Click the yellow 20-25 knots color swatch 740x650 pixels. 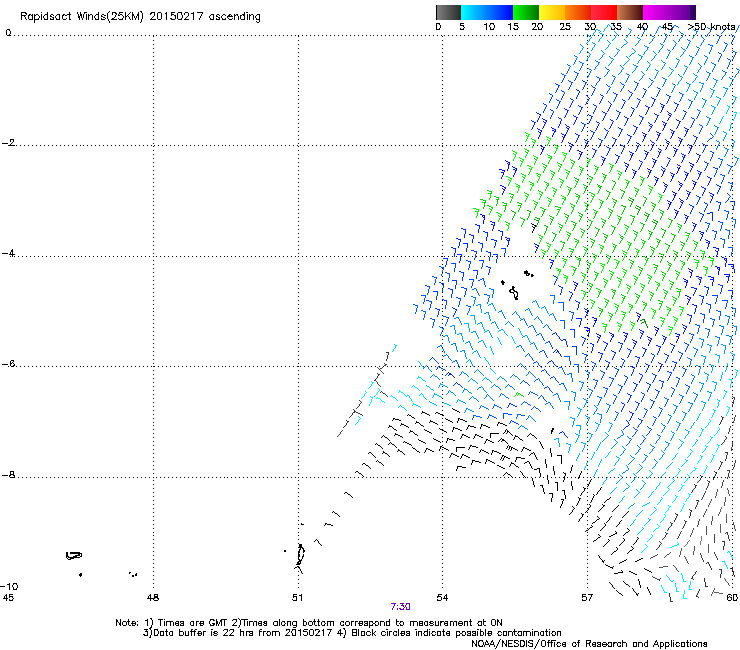coord(552,12)
